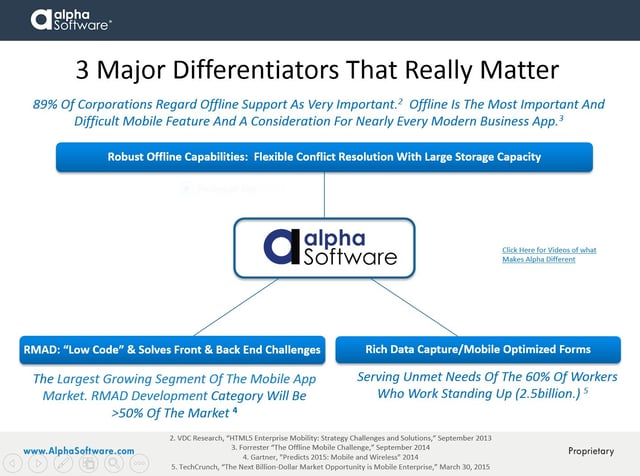The image size is (640, 476).
Task: Click the center Alpha Software logo box
Action: [324, 248]
